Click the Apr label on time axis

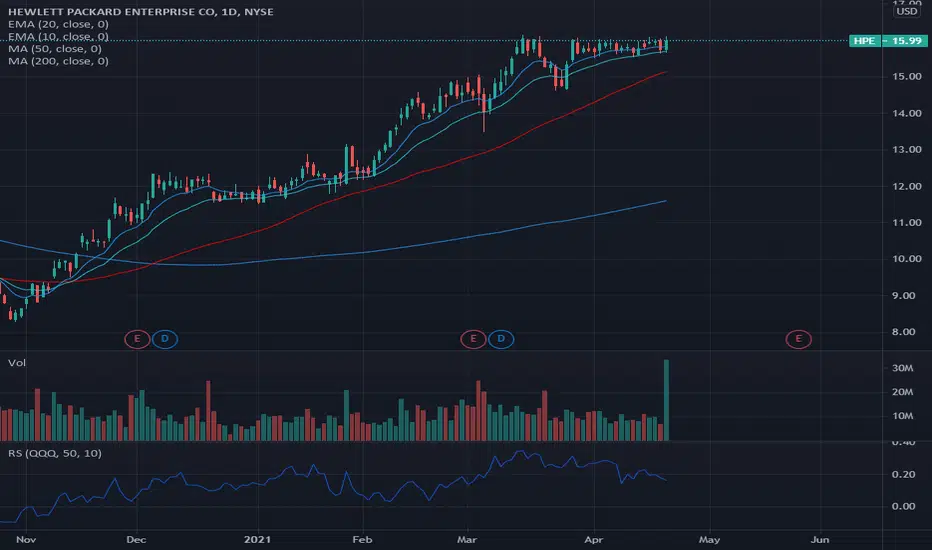point(593,539)
